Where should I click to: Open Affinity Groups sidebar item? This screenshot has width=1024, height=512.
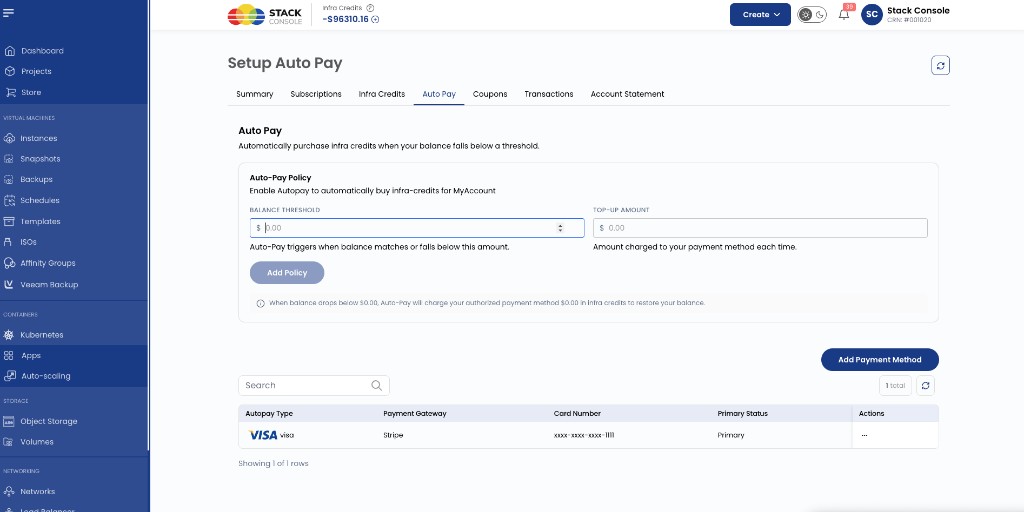click(x=48, y=263)
